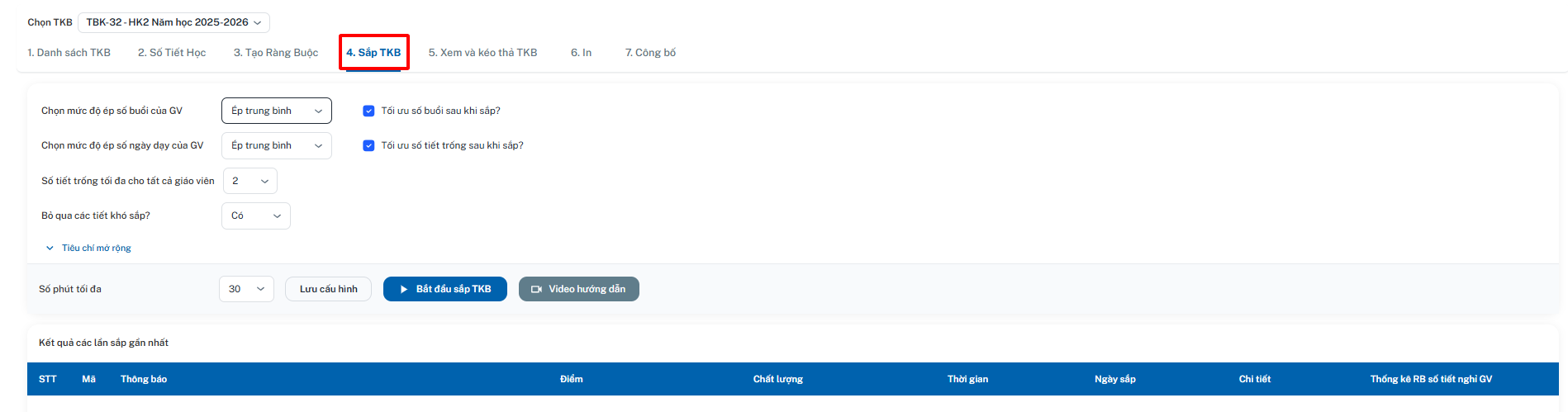Screen dimensions: 1568x412
Task: Open dropdown for mức độ ép số buổi của GV
Action: pyautogui.click(x=277, y=111)
